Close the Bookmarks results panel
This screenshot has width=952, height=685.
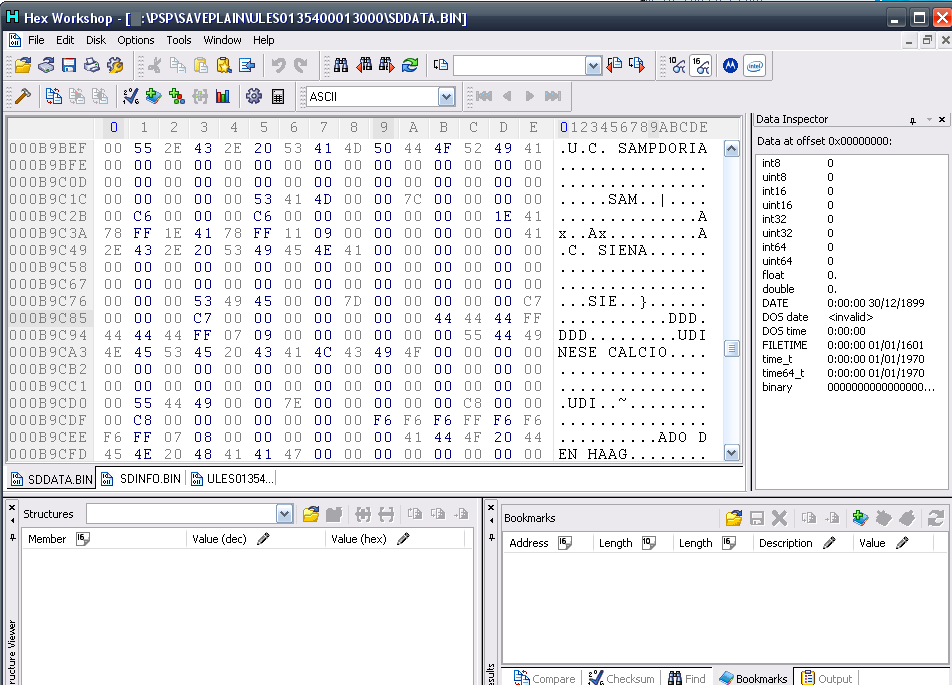tap(491, 507)
